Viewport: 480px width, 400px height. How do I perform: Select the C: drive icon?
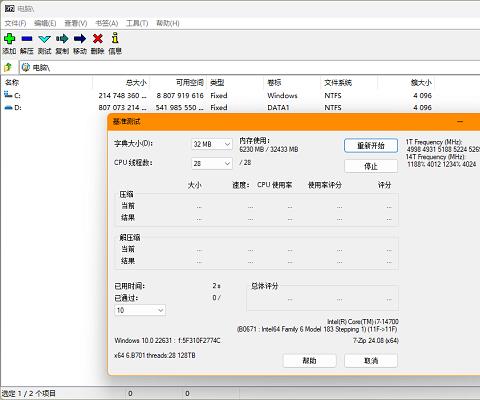(8, 95)
